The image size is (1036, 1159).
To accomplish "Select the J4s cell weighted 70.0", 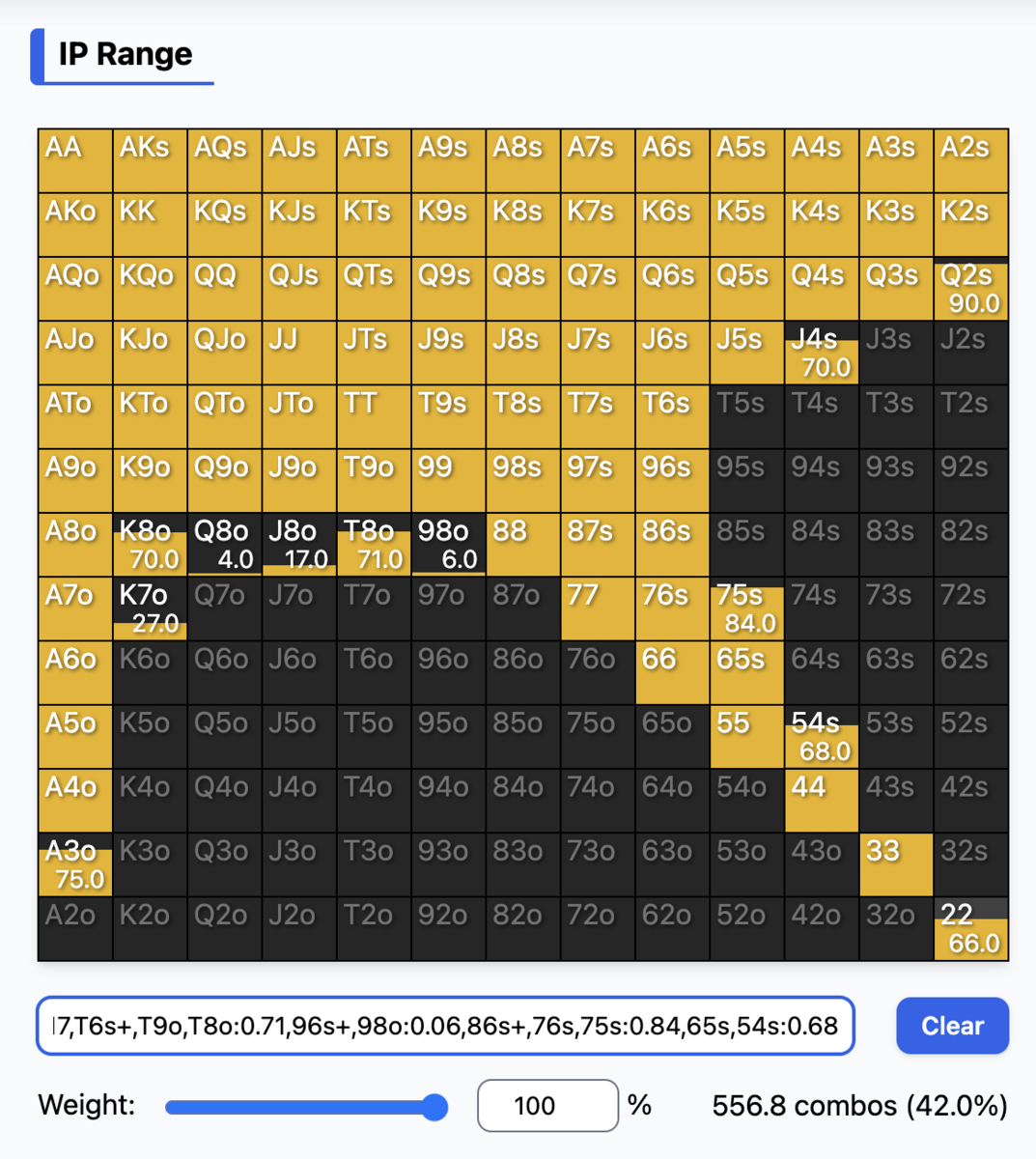I will click(822, 353).
